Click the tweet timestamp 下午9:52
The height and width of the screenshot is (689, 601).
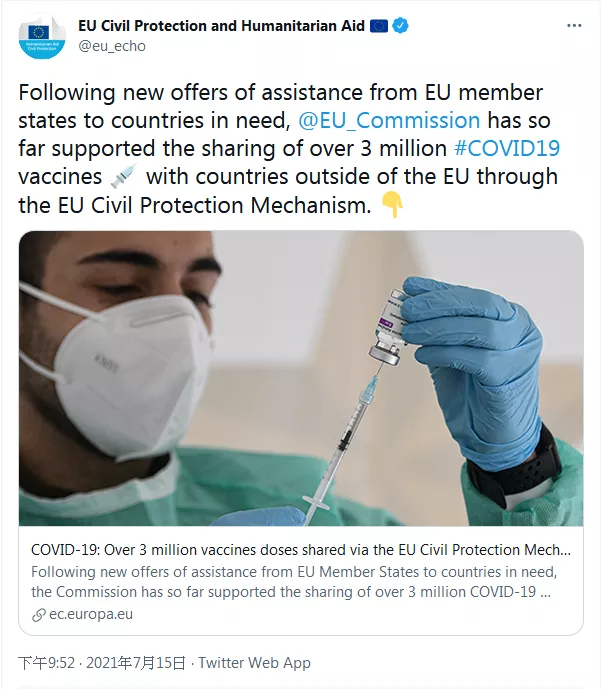47,663
